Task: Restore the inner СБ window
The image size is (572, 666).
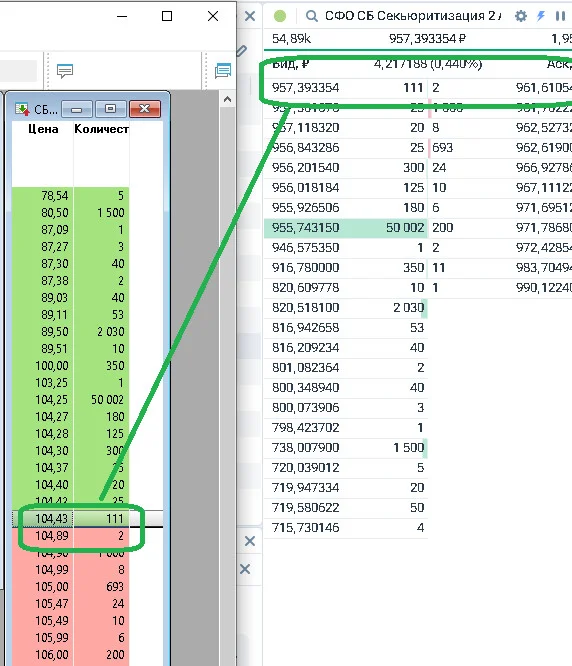Action: pyautogui.click(x=110, y=109)
